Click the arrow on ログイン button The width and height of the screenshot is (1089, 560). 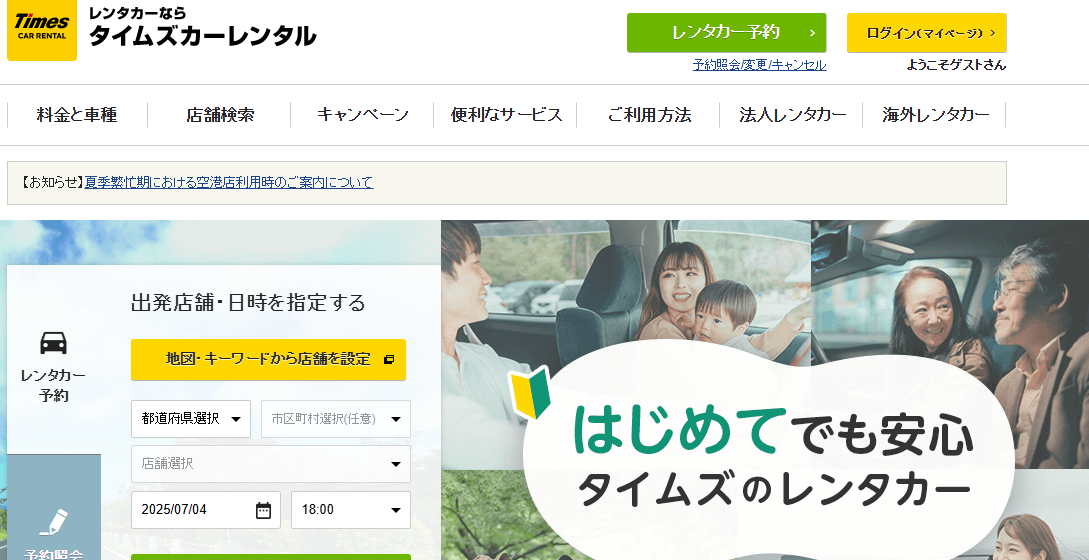[992, 33]
